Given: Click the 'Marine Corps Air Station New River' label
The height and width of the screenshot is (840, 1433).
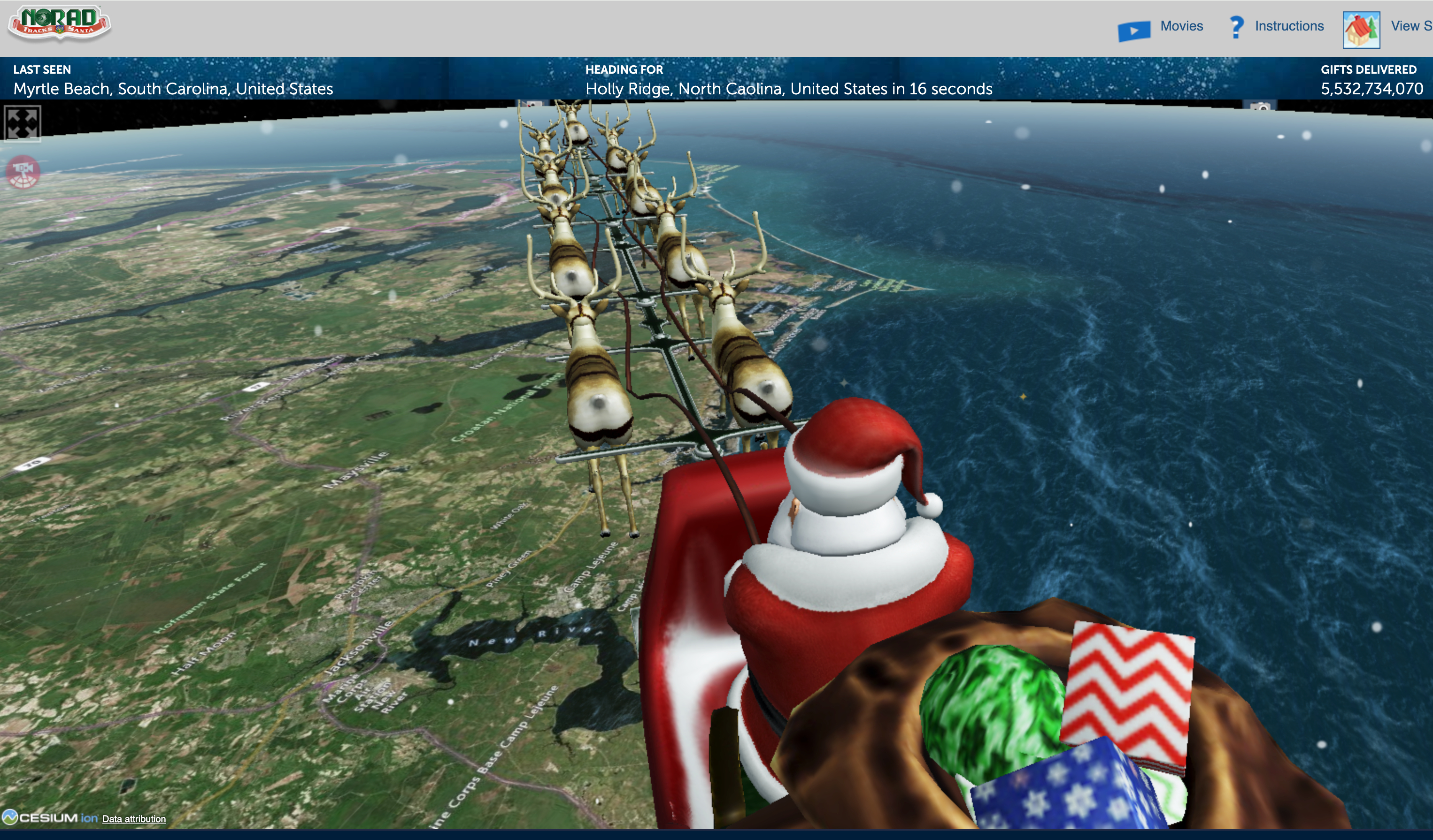Looking at the screenshot, I should click(366, 695).
